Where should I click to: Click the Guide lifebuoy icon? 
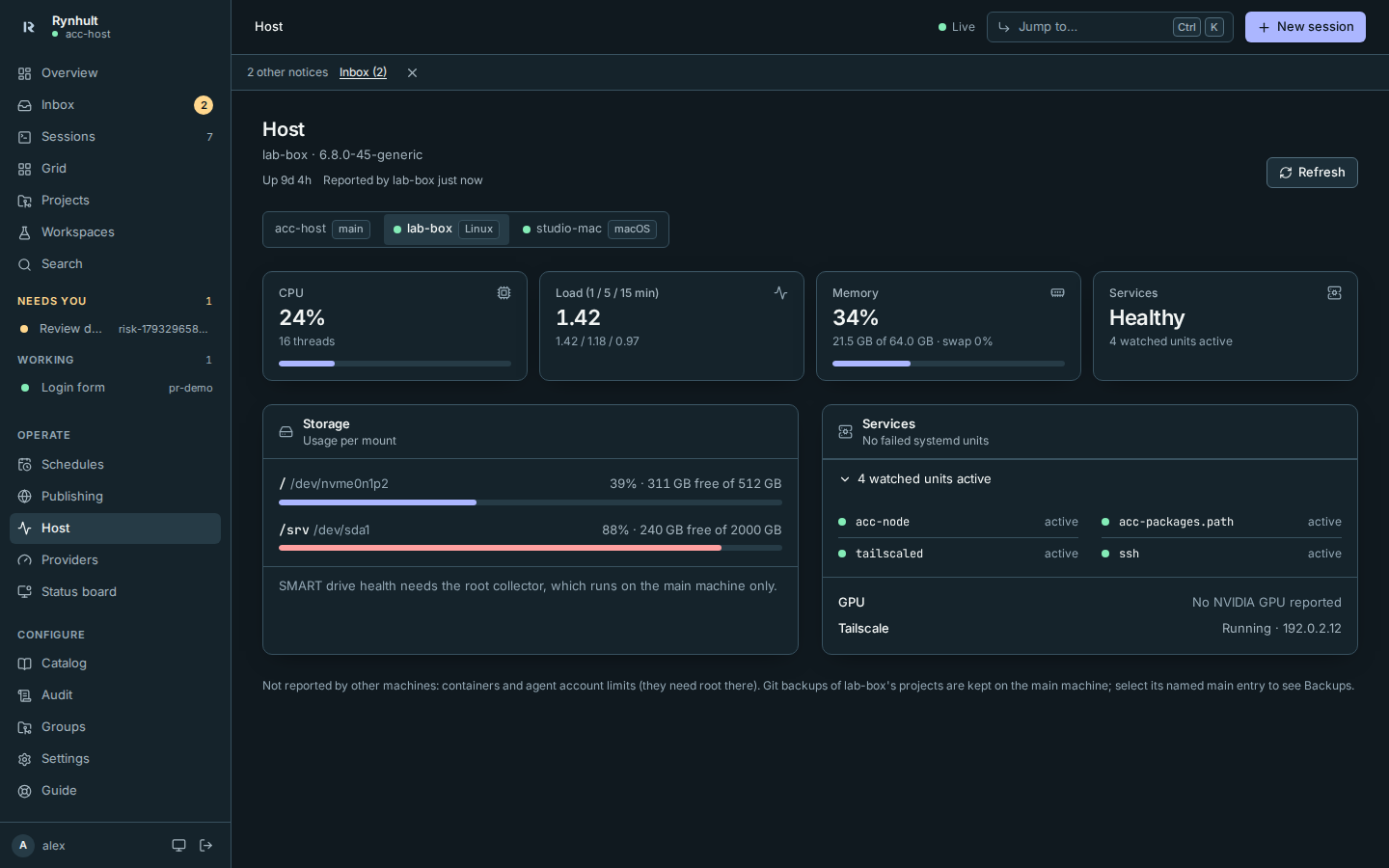click(25, 791)
